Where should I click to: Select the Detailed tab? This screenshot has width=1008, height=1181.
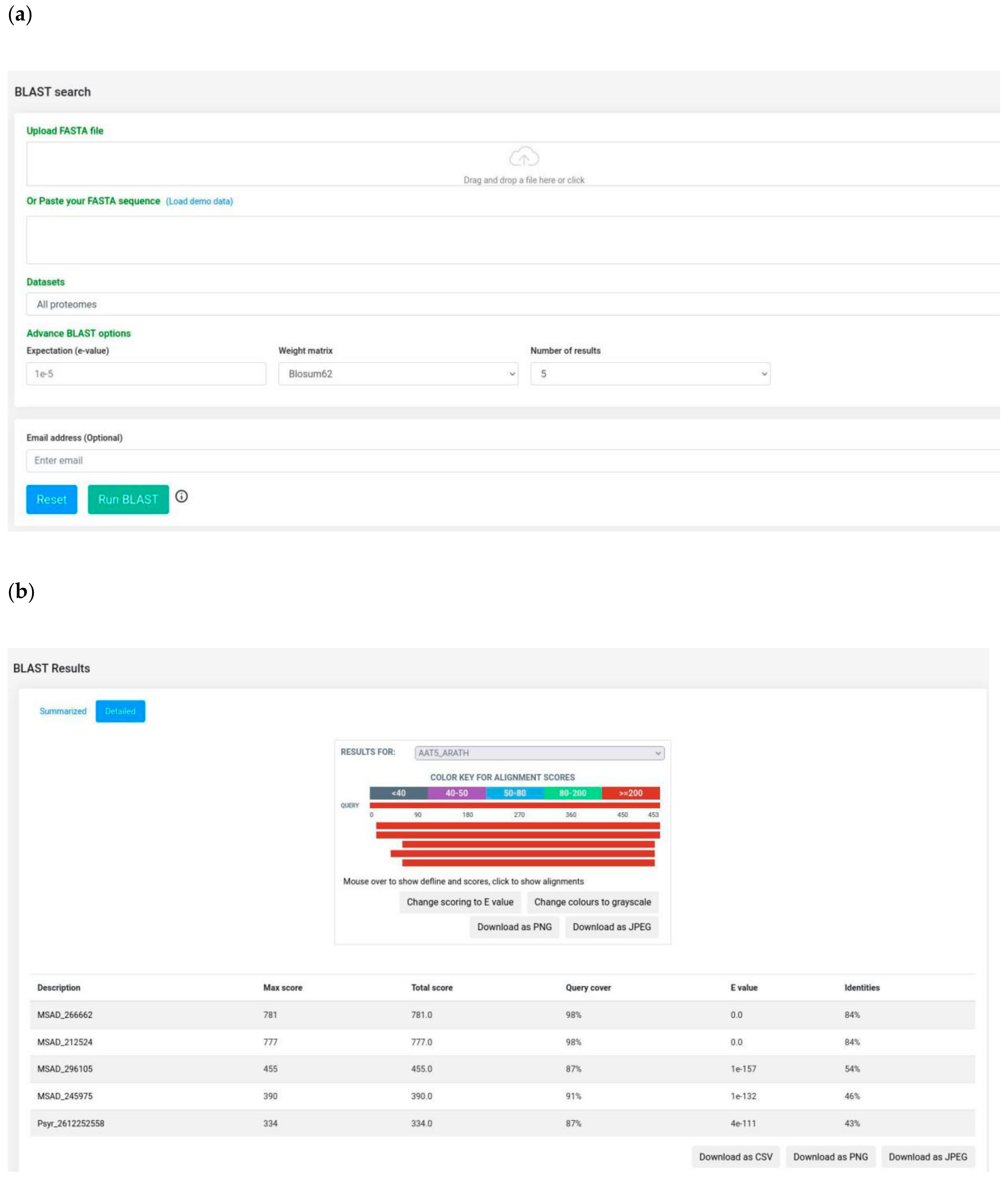[x=120, y=711]
